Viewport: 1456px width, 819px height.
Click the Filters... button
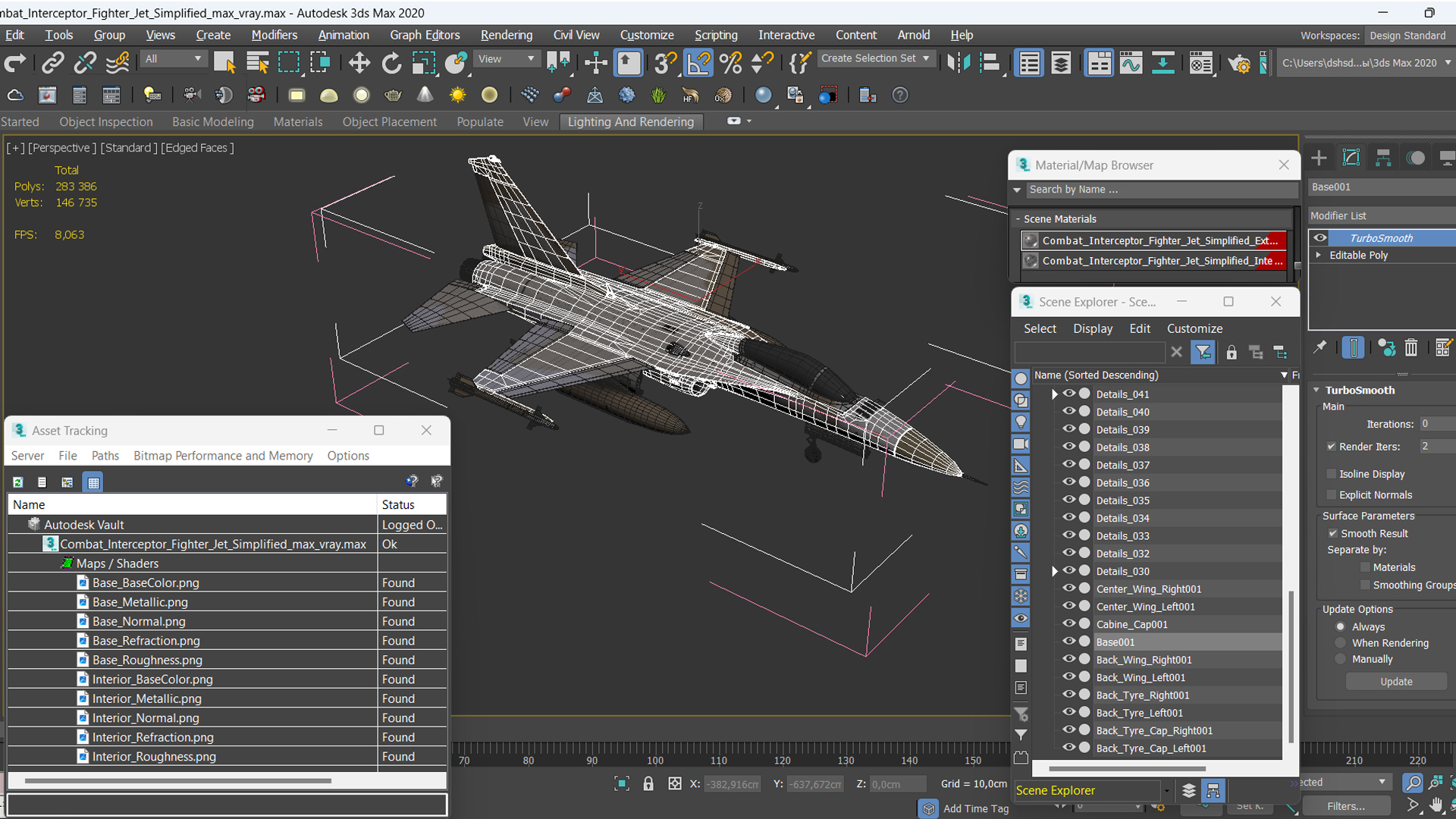tap(1346, 806)
